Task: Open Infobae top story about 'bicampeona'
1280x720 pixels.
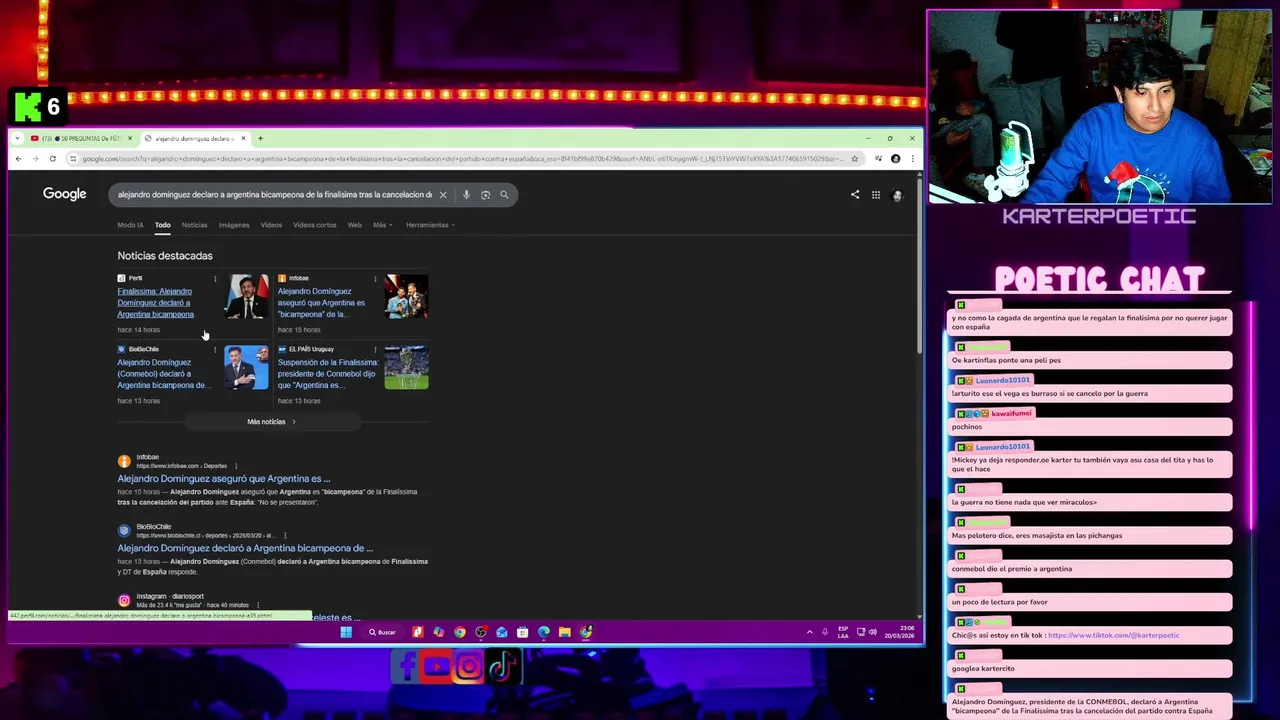Action: (x=321, y=303)
